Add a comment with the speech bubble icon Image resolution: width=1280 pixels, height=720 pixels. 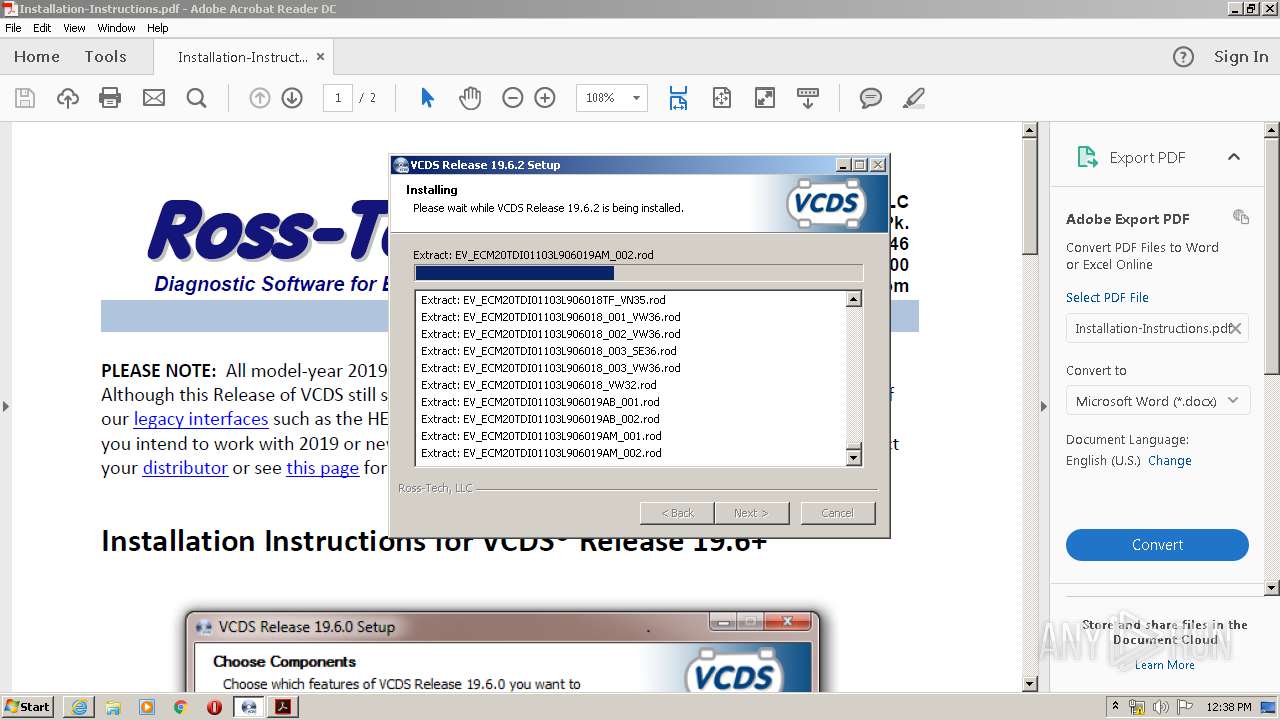point(871,98)
